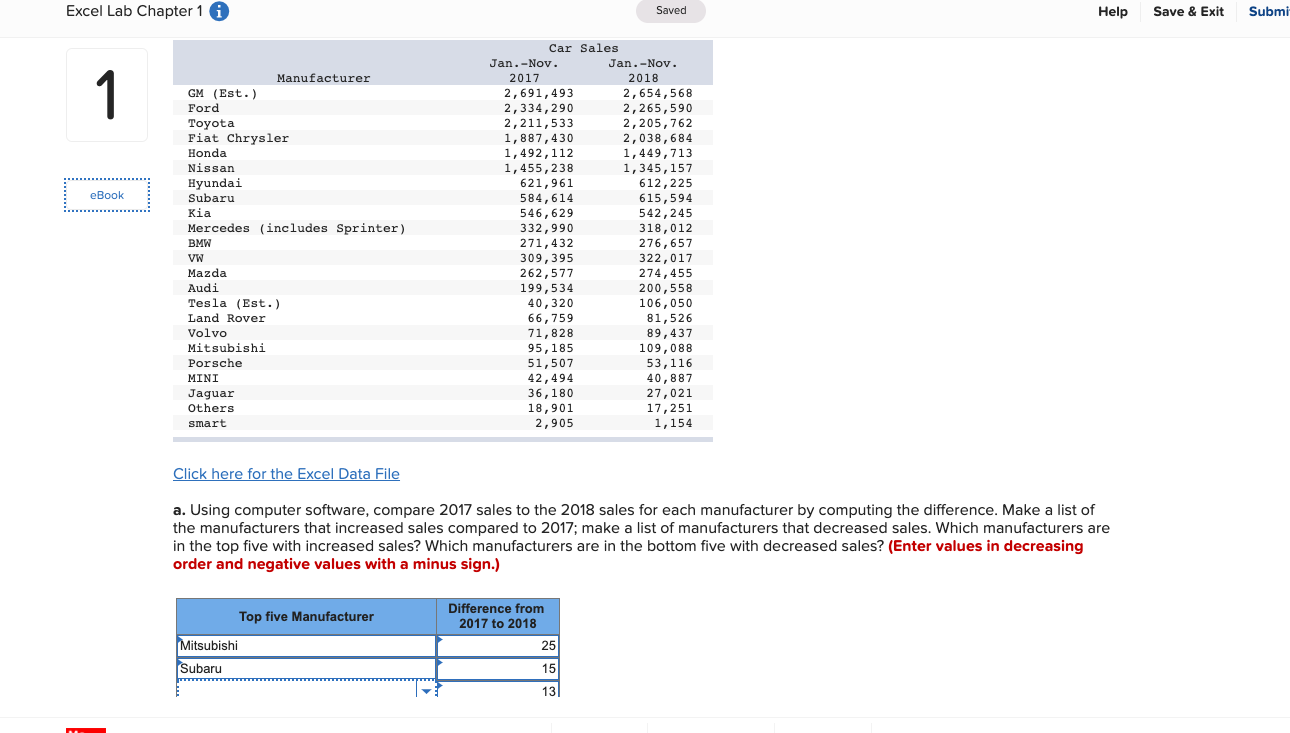Screen dimensions: 1290x733
Task: Click the Excel Lab Chapter 1 title
Action: (134, 11)
